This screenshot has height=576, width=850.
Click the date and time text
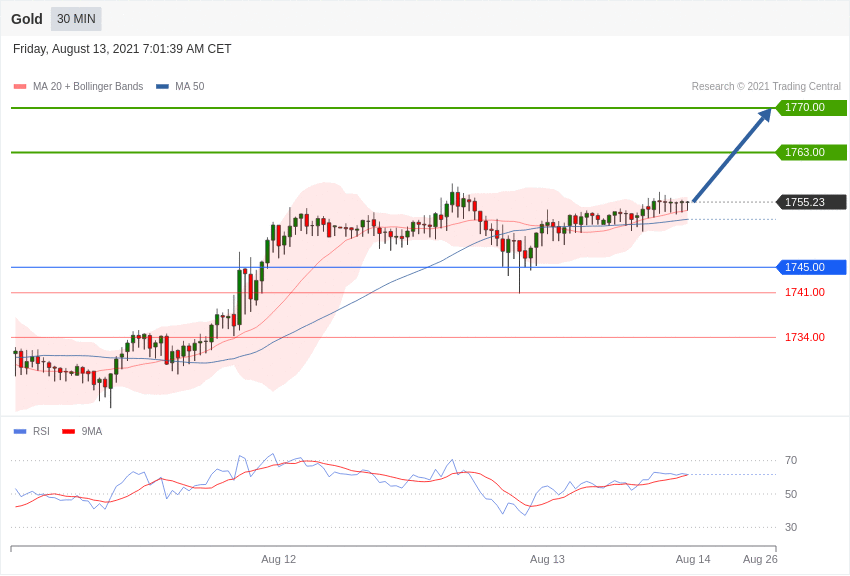coord(122,49)
